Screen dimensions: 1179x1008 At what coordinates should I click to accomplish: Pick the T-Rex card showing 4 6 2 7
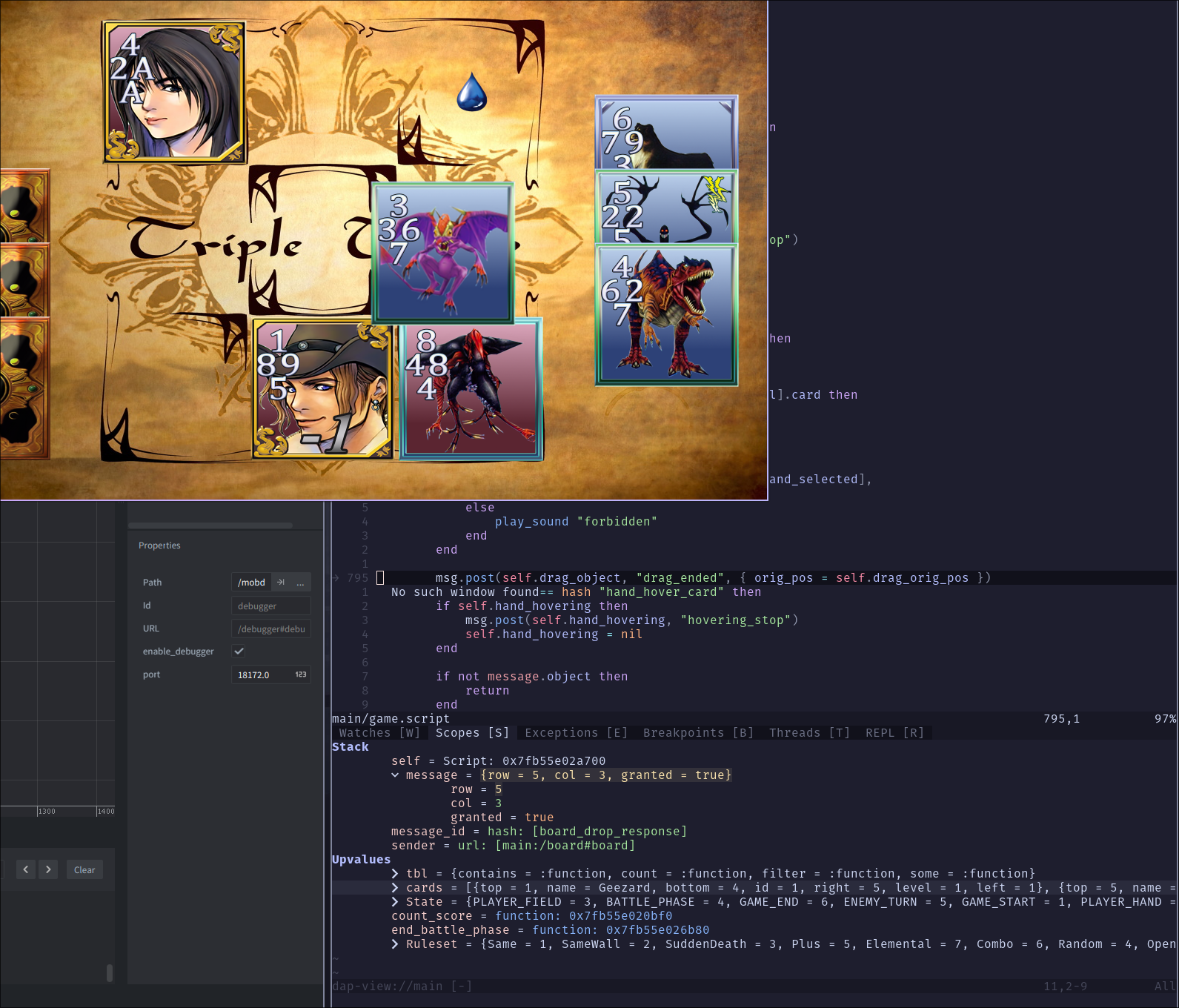coord(666,315)
